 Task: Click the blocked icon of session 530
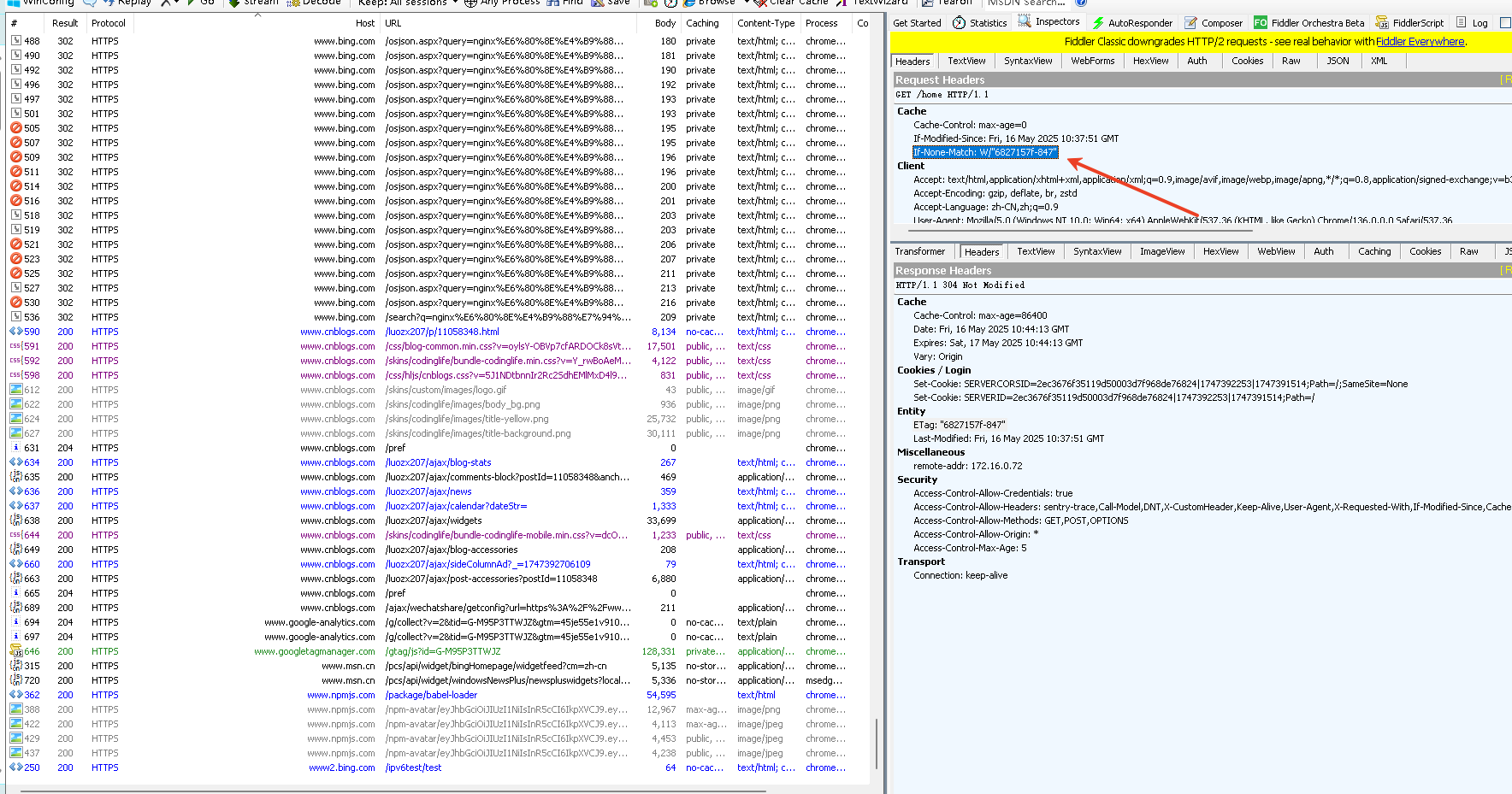[15, 303]
